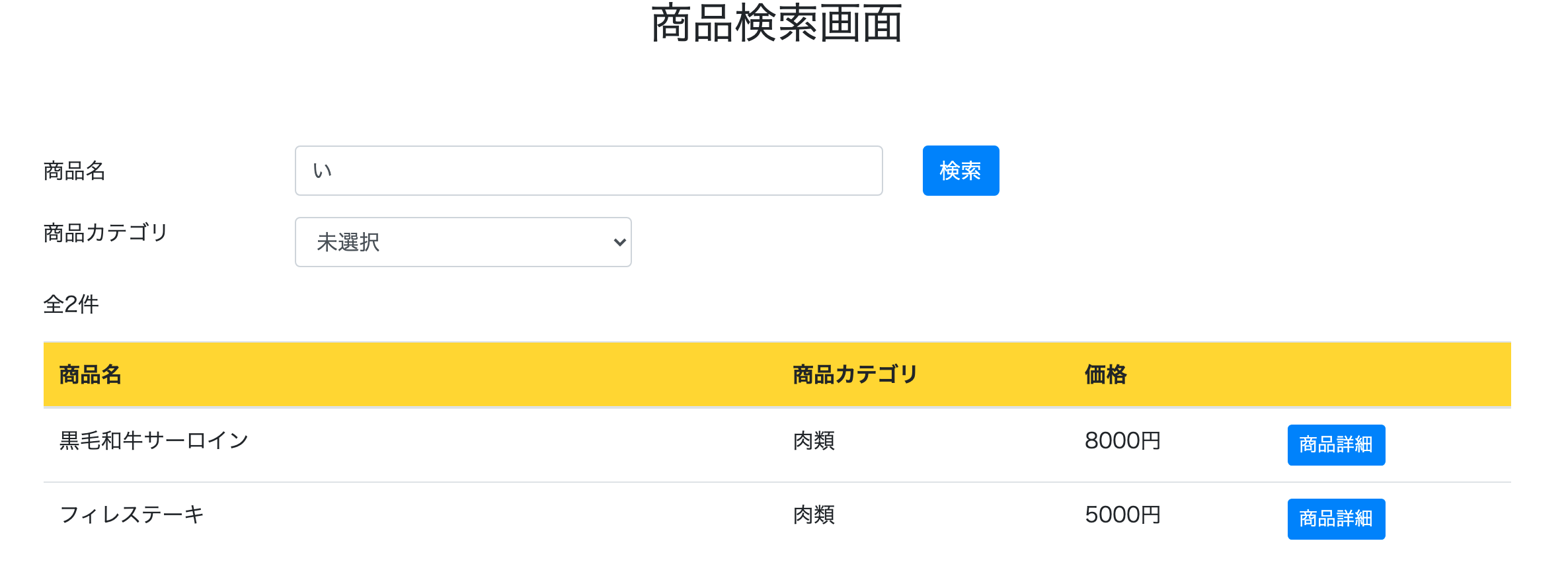Click 商品詳細 for フィレステーキ

[1335, 519]
